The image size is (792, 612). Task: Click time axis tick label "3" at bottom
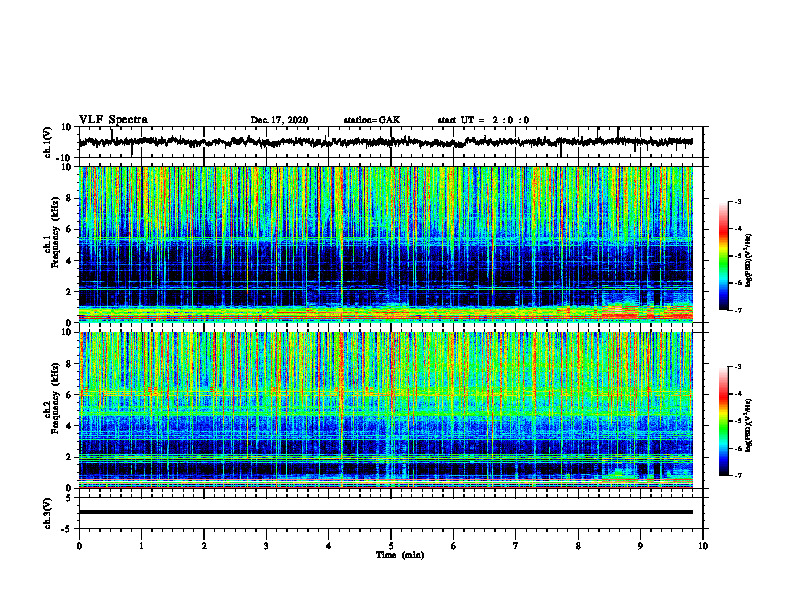[266, 546]
